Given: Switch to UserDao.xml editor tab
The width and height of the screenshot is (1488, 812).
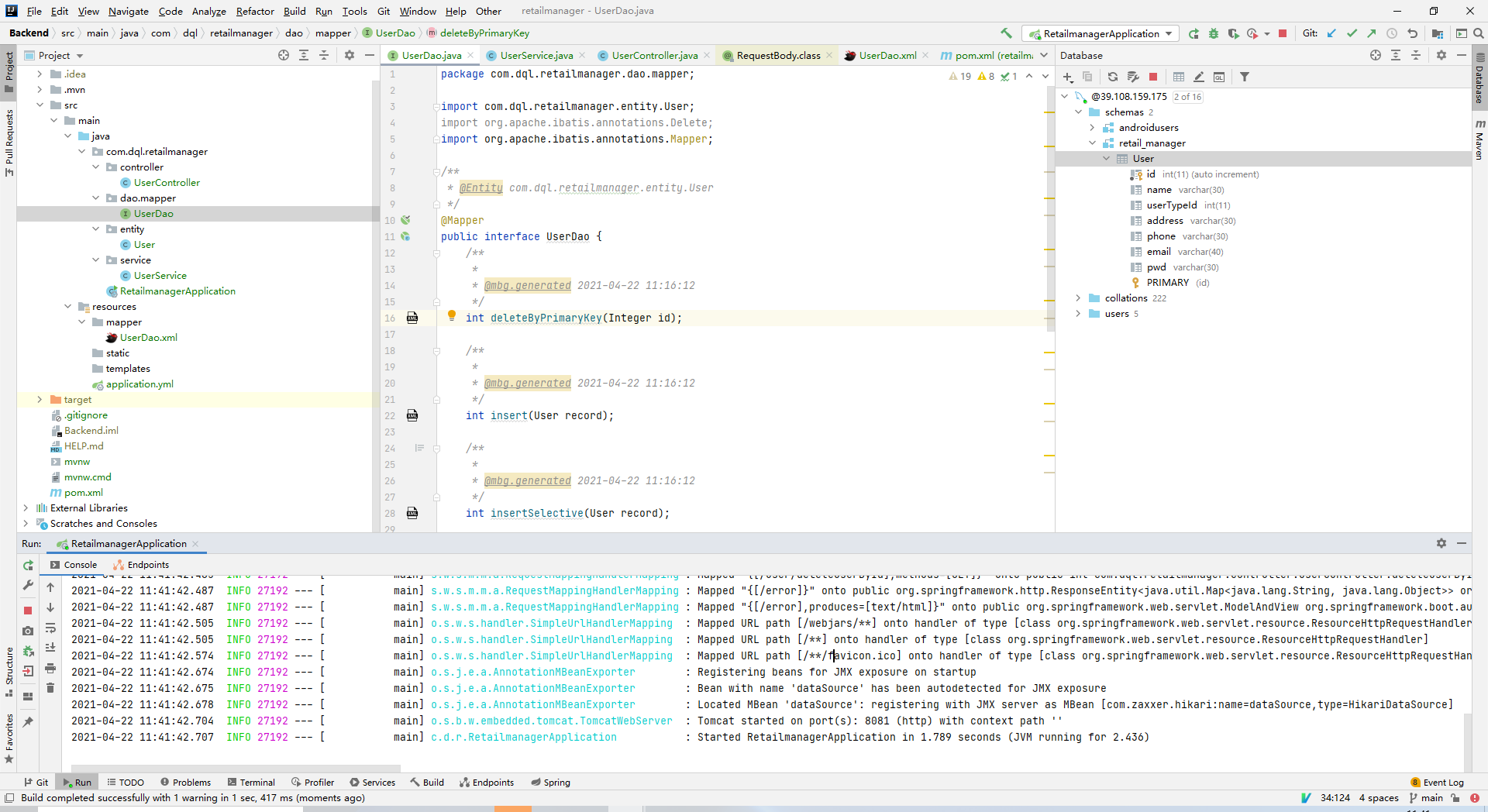Looking at the screenshot, I should pyautogui.click(x=887, y=55).
